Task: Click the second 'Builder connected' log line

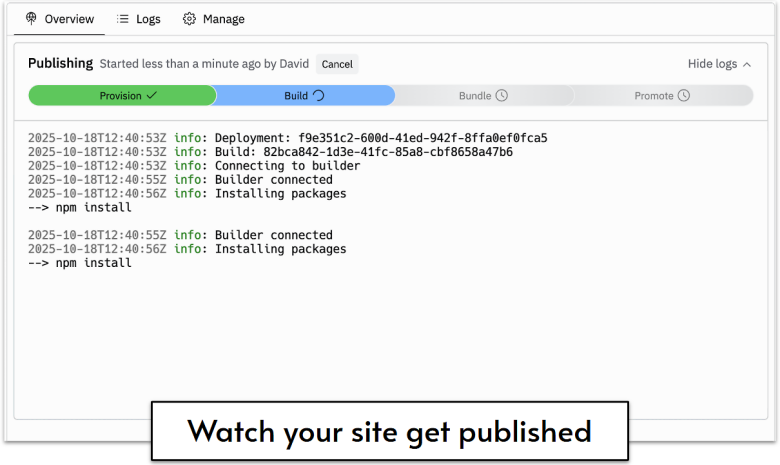Action: click(180, 235)
